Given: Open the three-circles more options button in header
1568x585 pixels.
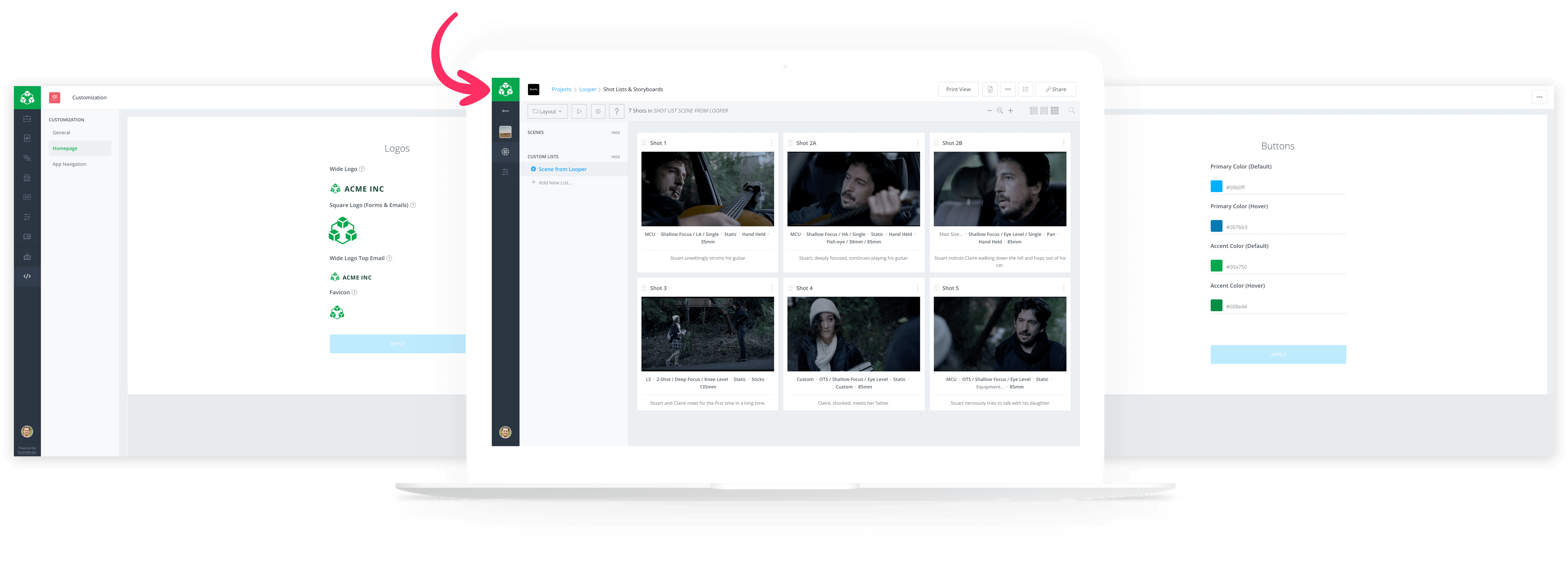Looking at the screenshot, I should coord(1008,89).
